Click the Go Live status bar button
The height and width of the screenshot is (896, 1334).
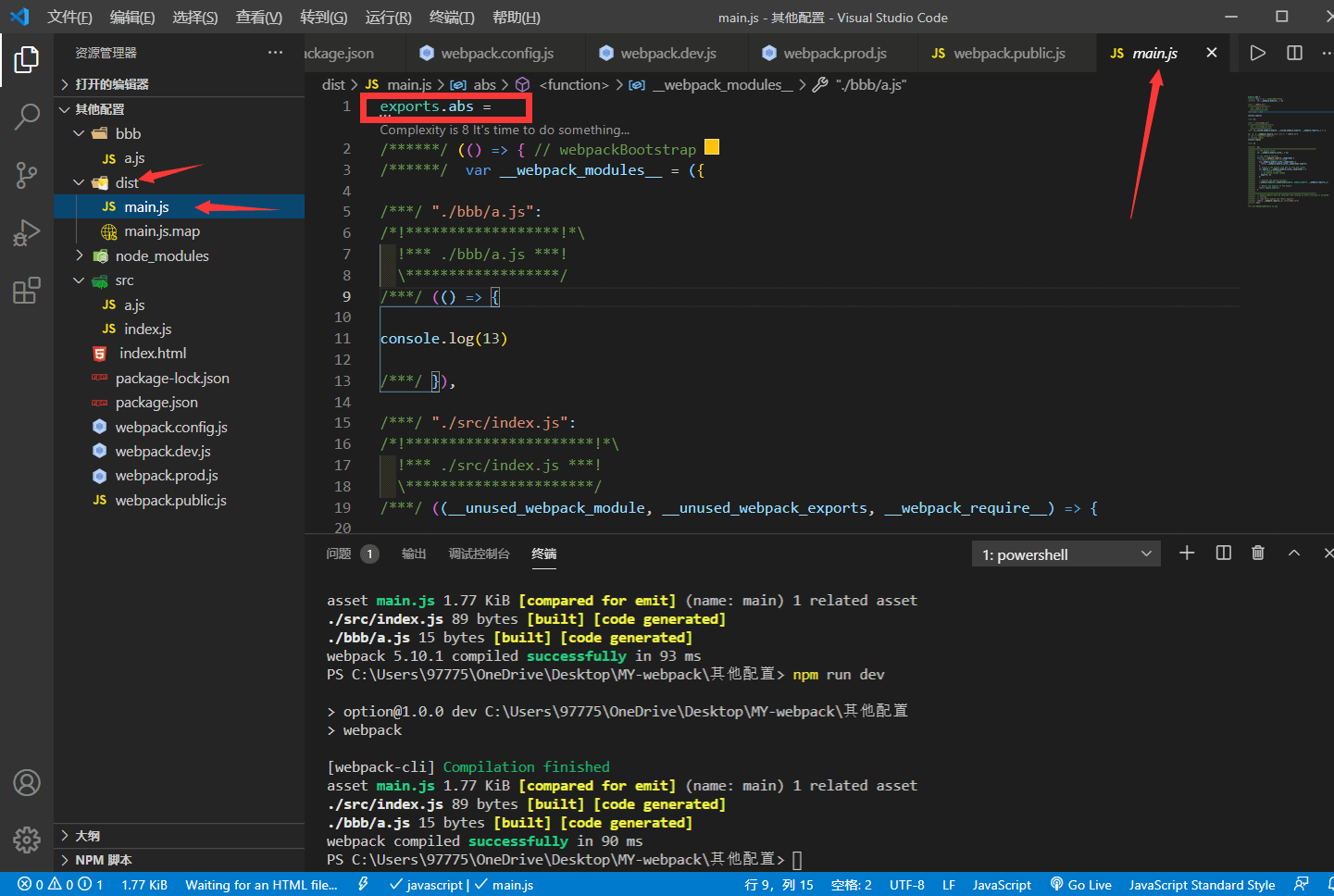1080,885
